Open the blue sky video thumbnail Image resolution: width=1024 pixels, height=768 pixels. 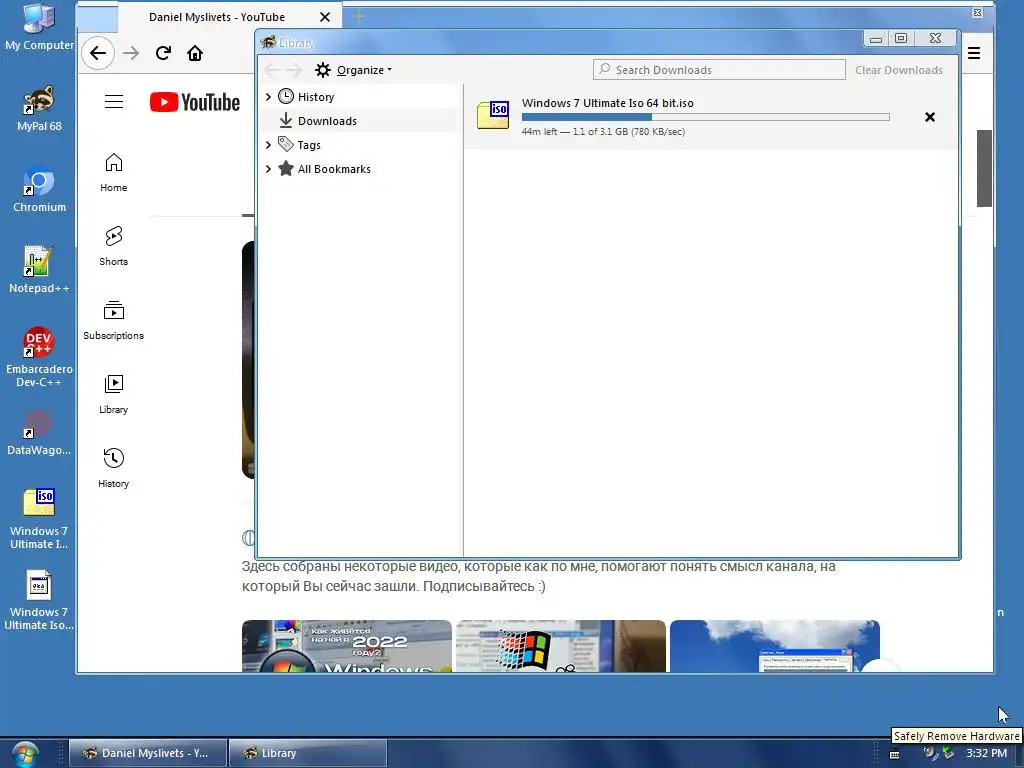[775, 646]
